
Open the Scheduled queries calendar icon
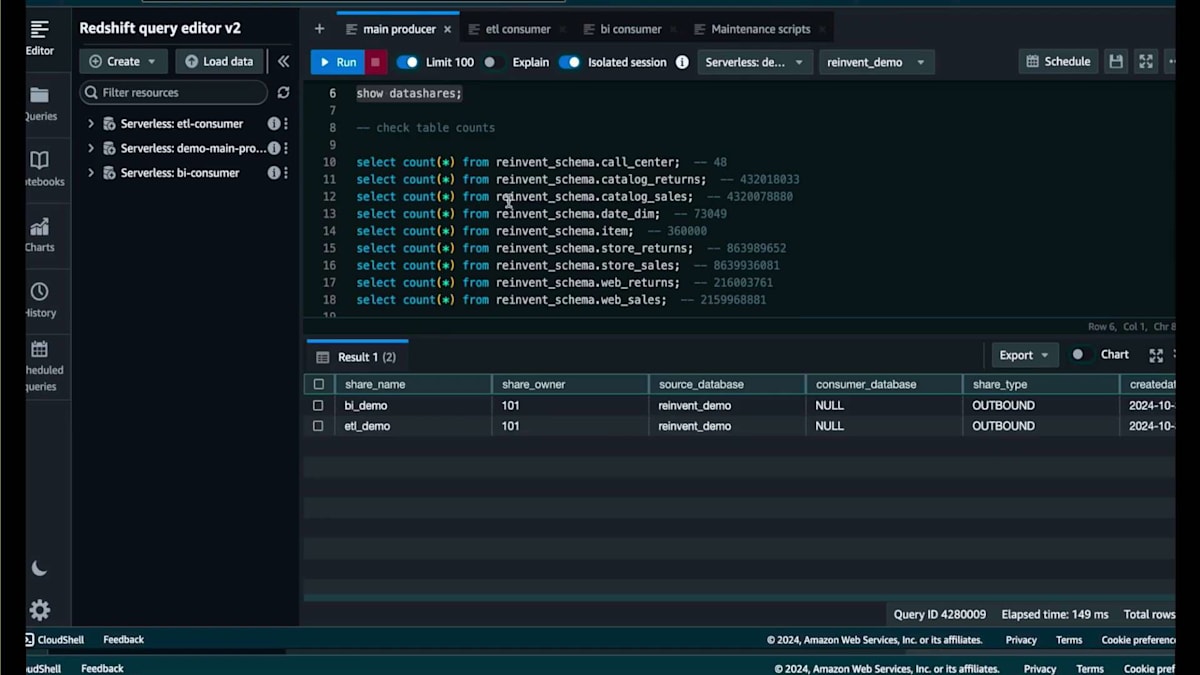(x=39, y=349)
